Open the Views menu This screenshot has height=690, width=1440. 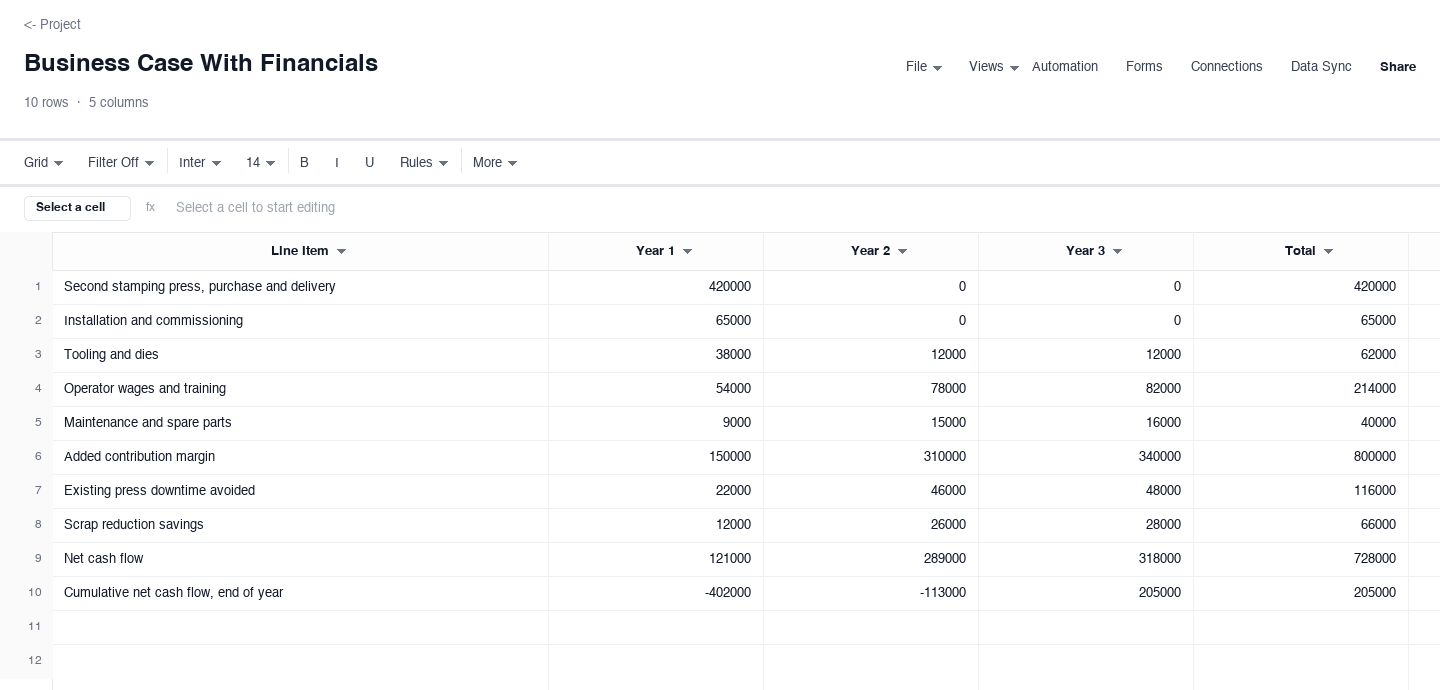click(993, 67)
